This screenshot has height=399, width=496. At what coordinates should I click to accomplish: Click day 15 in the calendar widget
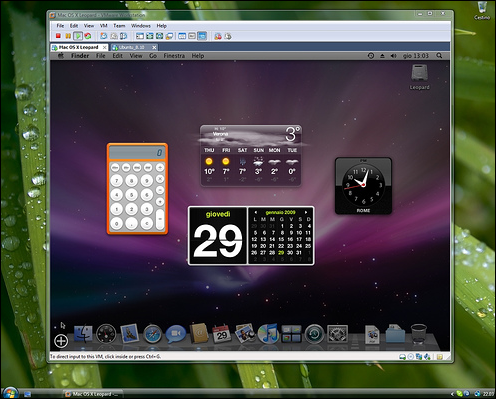[281, 239]
